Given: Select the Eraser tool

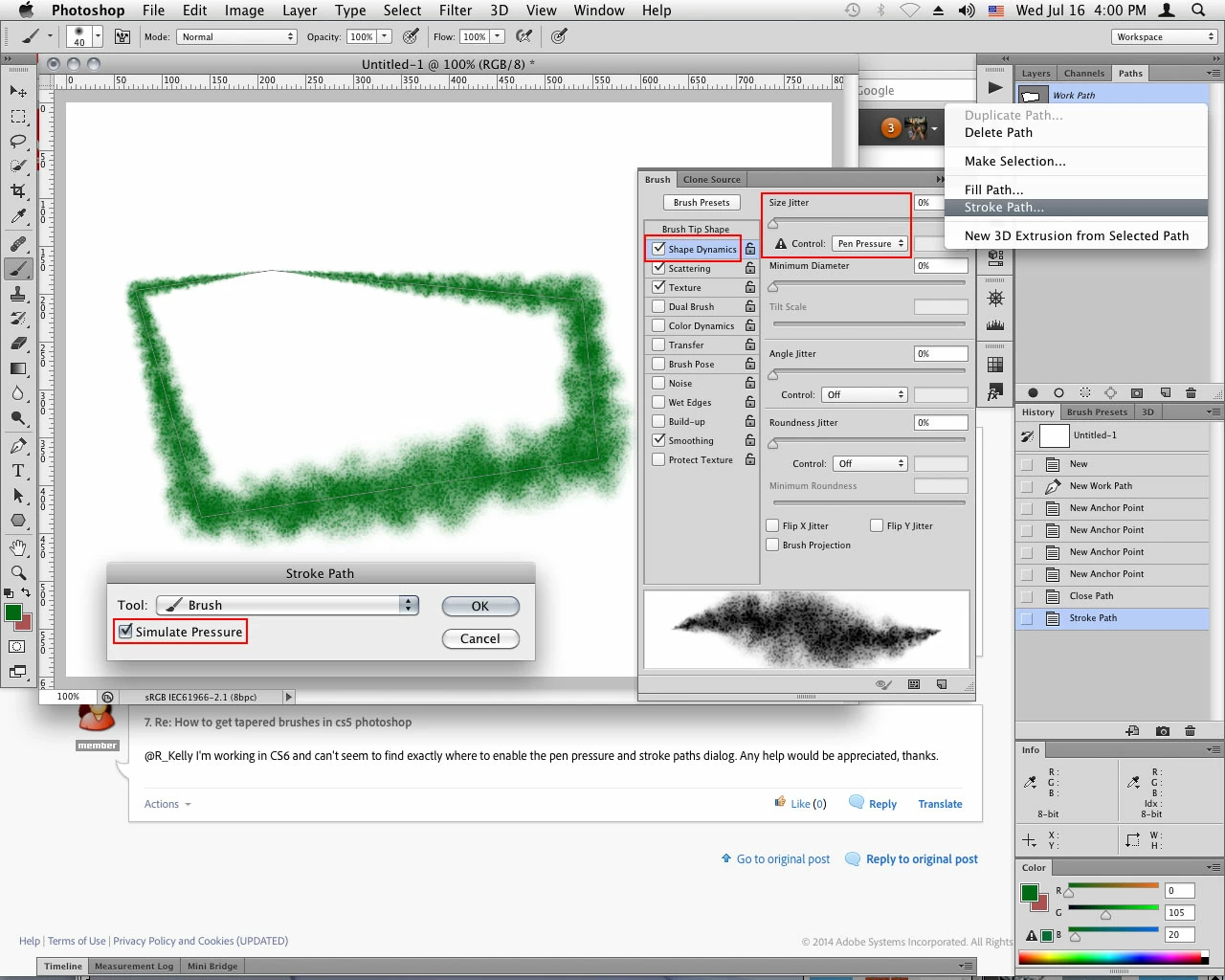Looking at the screenshot, I should (x=18, y=343).
